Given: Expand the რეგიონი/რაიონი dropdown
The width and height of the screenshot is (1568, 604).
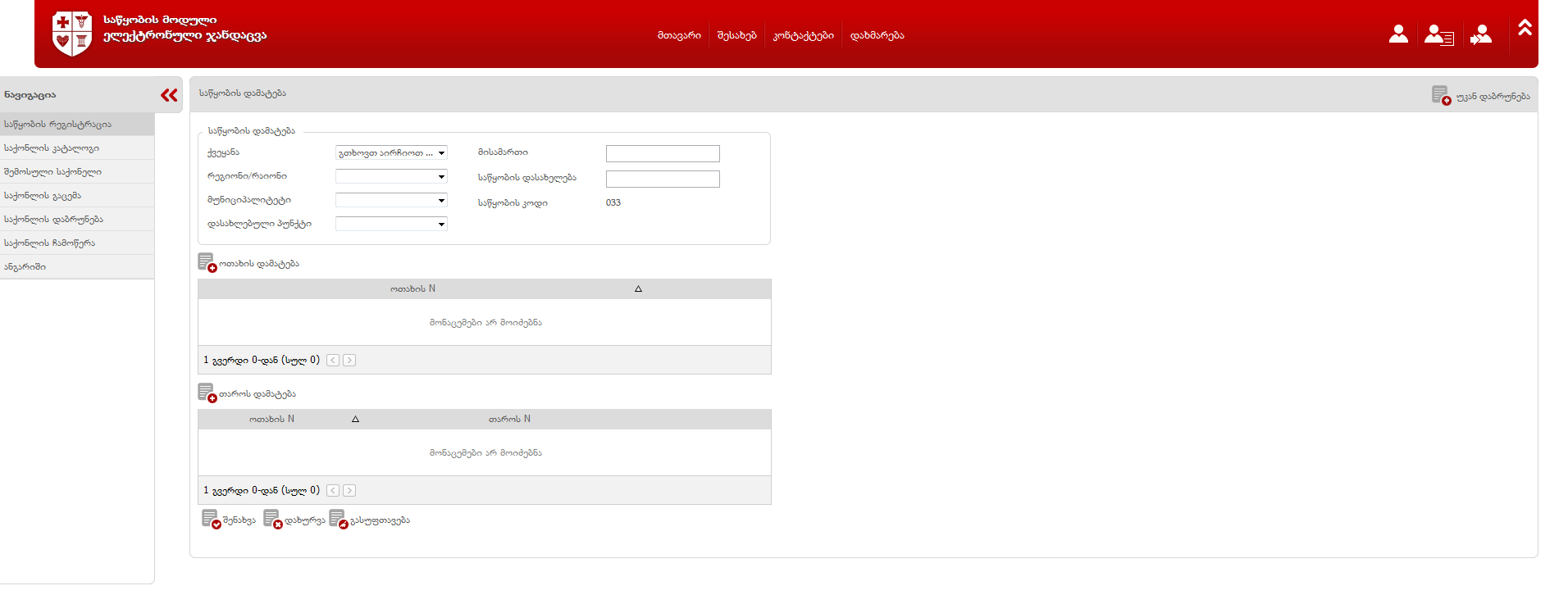Looking at the screenshot, I should tap(391, 177).
